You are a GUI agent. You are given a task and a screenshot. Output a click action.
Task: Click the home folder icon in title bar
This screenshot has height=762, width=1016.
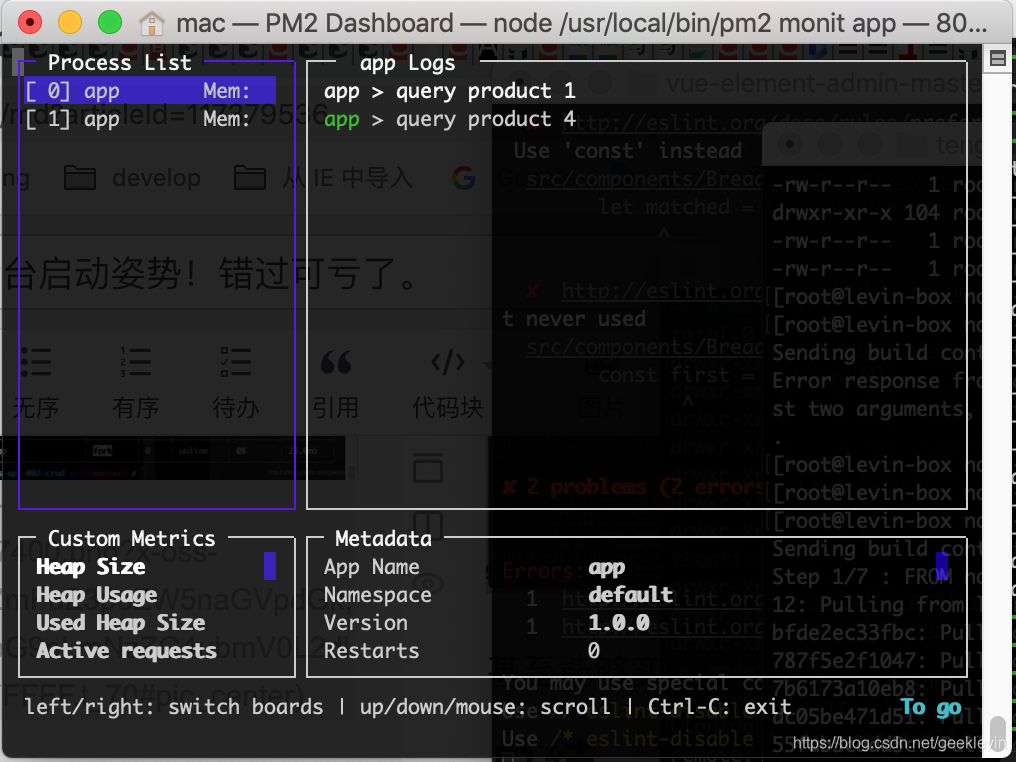152,23
